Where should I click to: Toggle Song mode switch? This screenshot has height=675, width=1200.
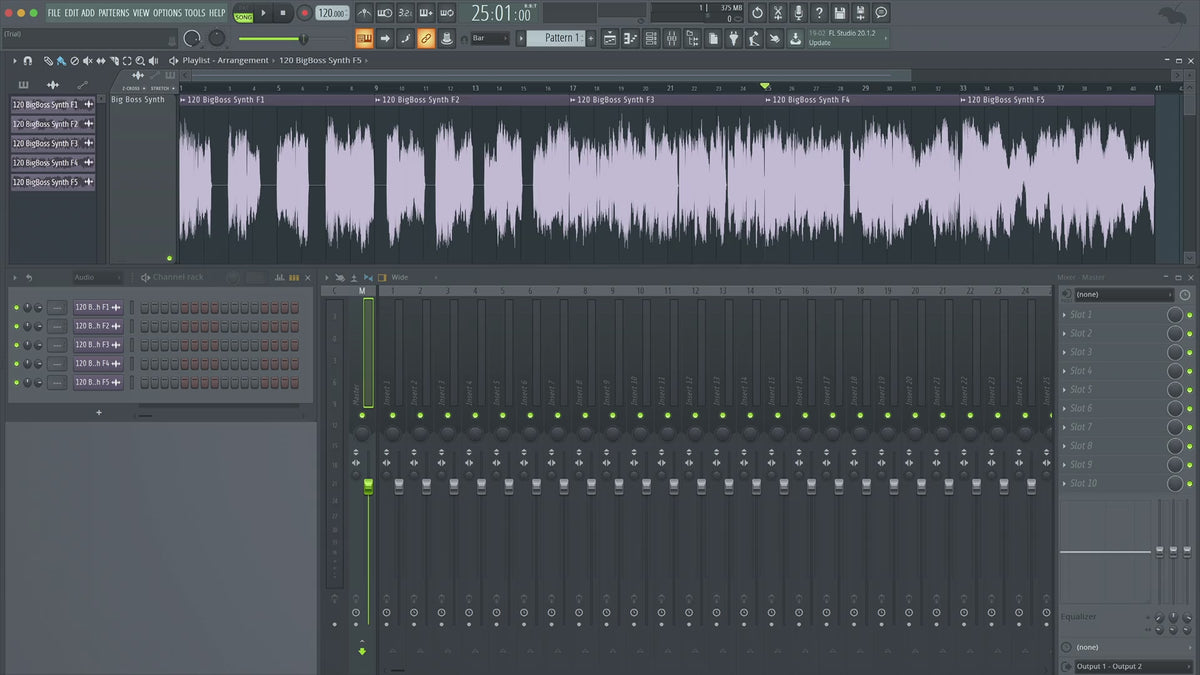coord(243,14)
